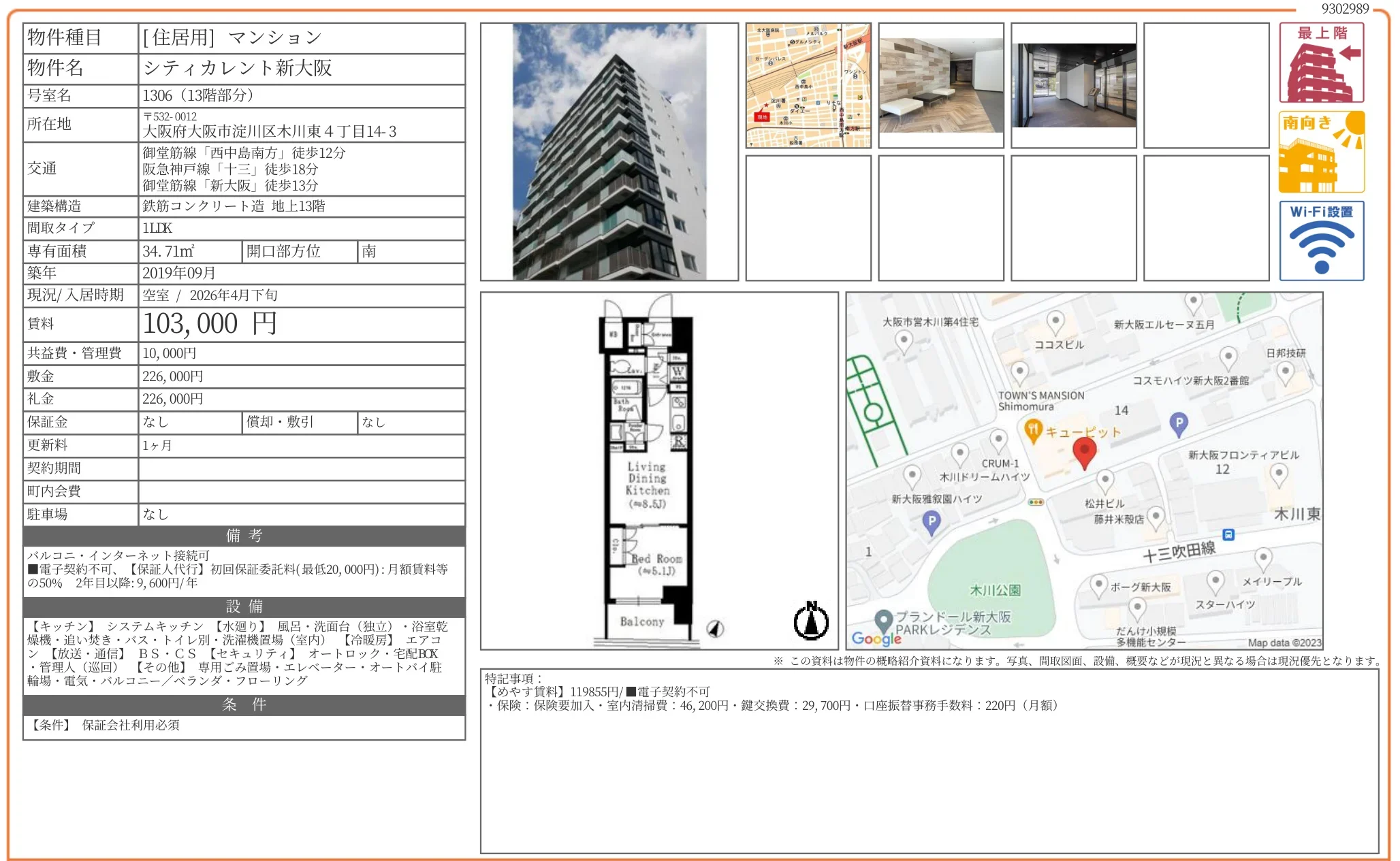This screenshot has height=861, width=1400.
Task: Click the north compass icon by floor plan
Action: coord(811,621)
